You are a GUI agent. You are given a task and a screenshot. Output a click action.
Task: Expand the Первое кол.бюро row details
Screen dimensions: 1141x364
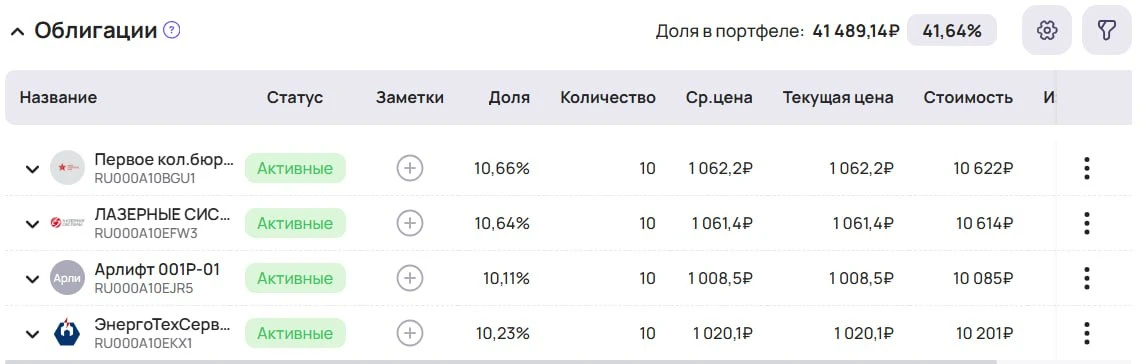click(x=32, y=169)
